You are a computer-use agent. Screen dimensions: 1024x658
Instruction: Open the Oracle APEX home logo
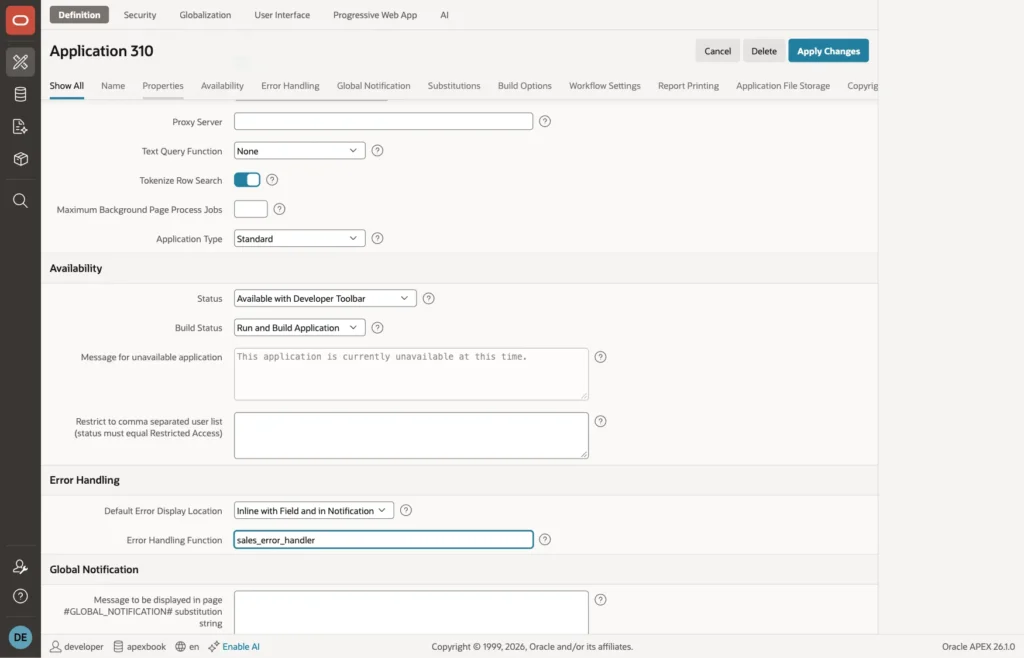(20, 20)
